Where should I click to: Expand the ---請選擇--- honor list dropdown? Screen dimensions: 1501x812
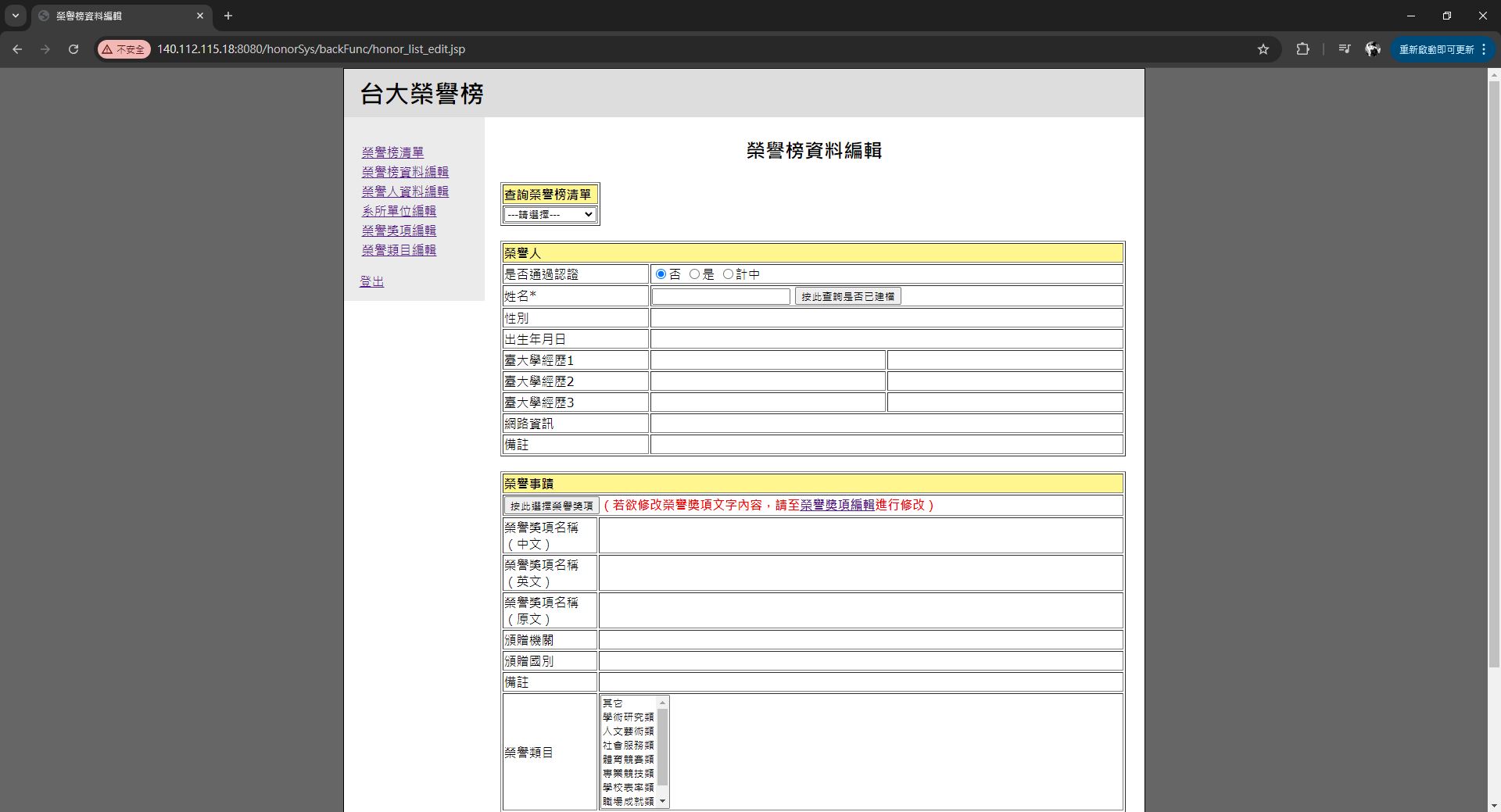(550, 214)
